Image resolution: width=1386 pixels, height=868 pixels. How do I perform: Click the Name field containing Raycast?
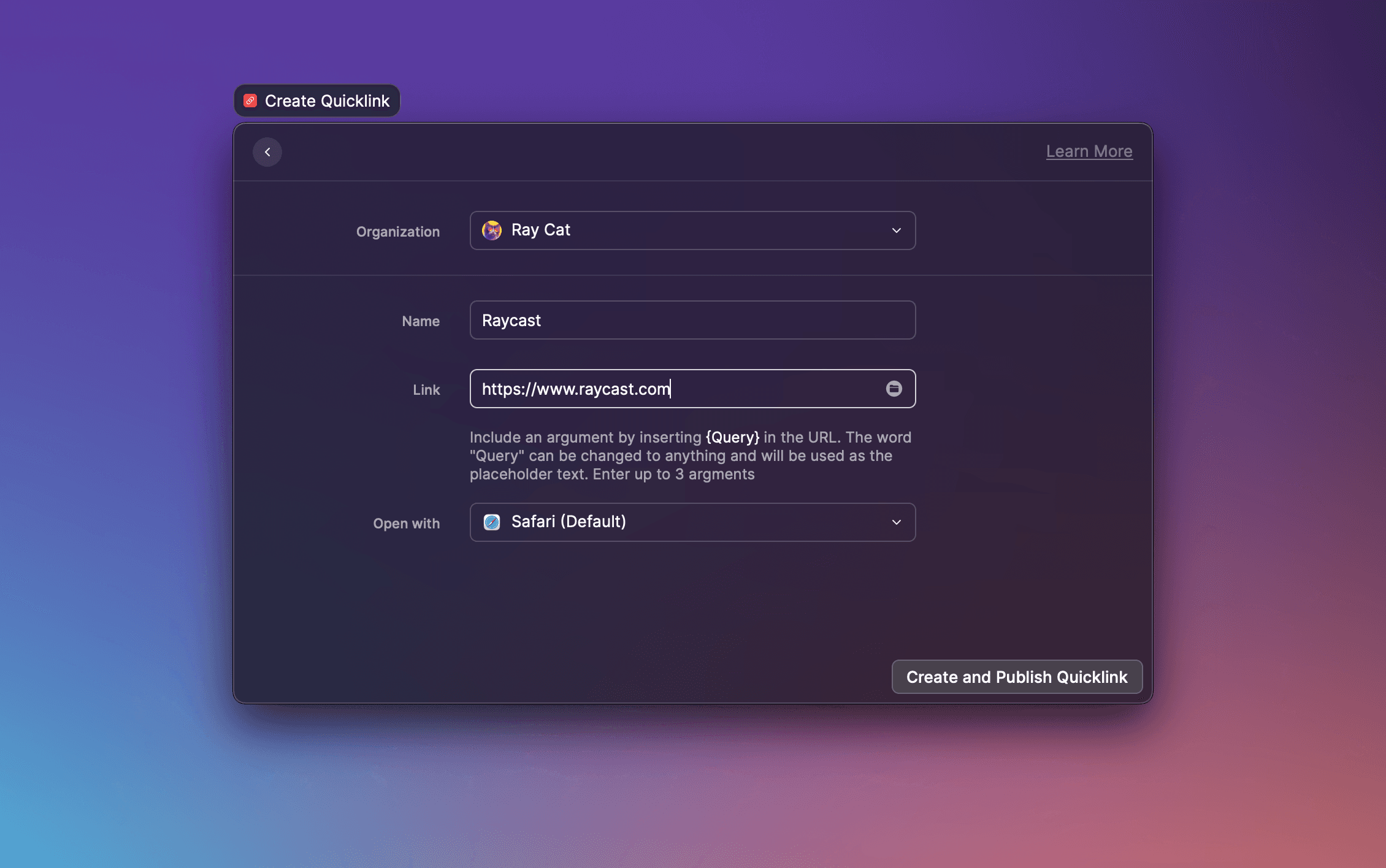pyautogui.click(x=692, y=320)
